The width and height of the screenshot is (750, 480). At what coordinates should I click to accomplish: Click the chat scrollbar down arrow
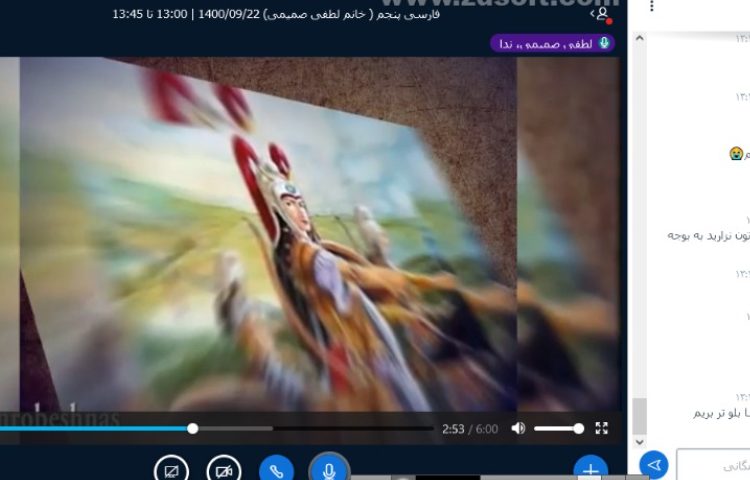click(640, 442)
